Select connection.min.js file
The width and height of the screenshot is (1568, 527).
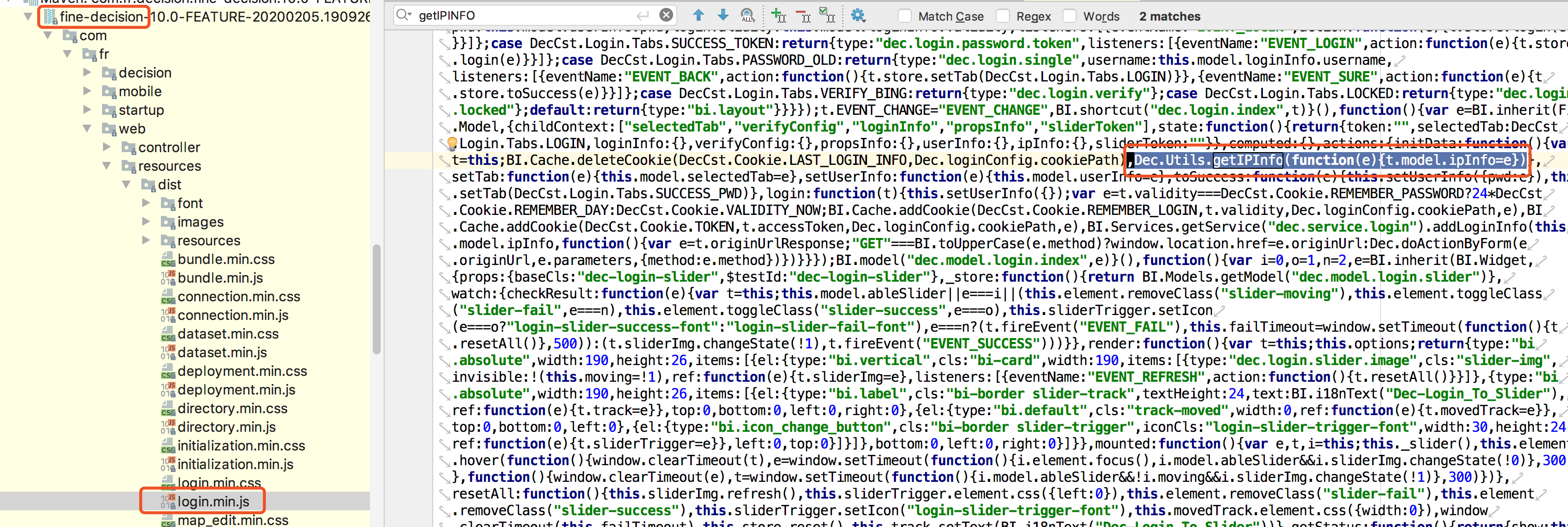pyautogui.click(x=233, y=315)
